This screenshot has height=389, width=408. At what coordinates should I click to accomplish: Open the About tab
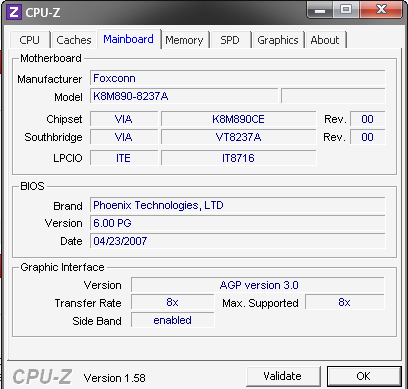tap(325, 40)
